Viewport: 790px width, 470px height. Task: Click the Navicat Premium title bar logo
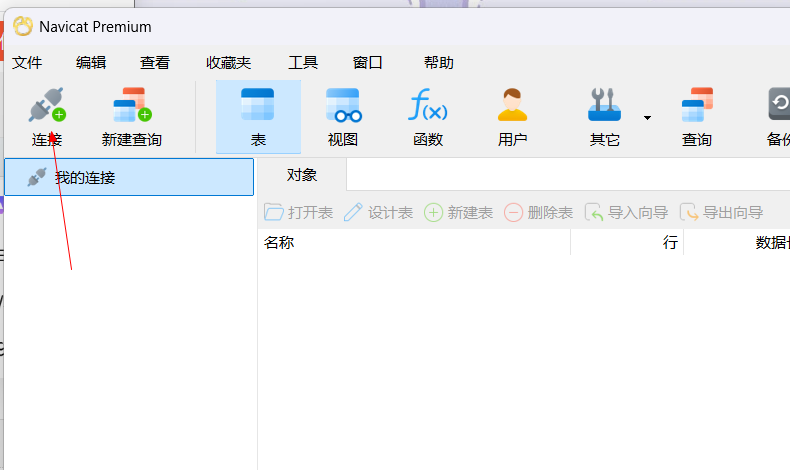pyautogui.click(x=23, y=26)
